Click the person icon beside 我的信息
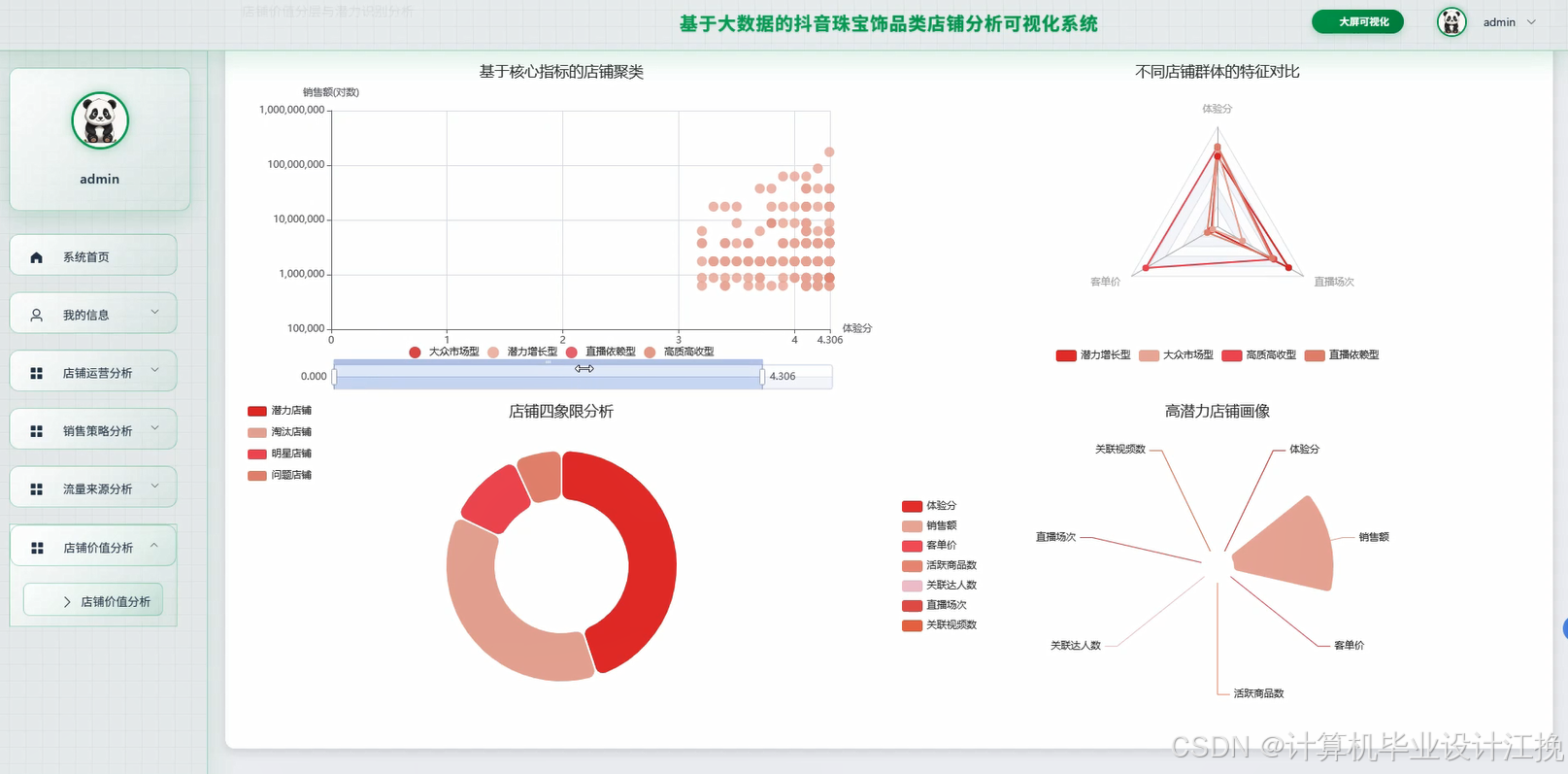 (36, 316)
